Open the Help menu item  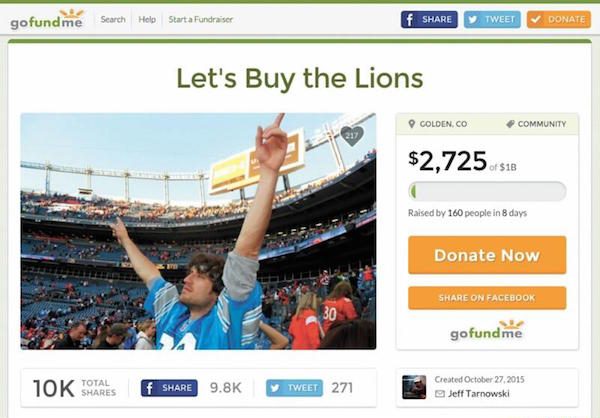(x=147, y=20)
